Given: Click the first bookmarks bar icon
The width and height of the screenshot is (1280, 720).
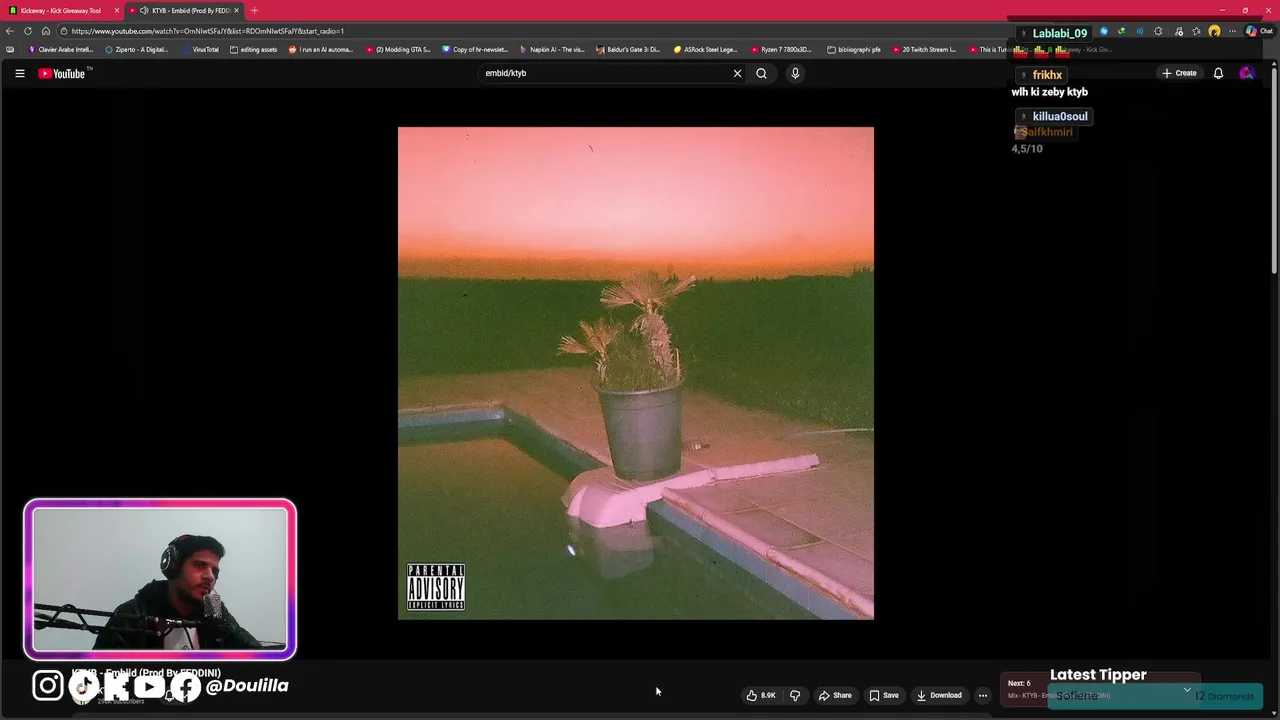Looking at the screenshot, I should coord(10,49).
